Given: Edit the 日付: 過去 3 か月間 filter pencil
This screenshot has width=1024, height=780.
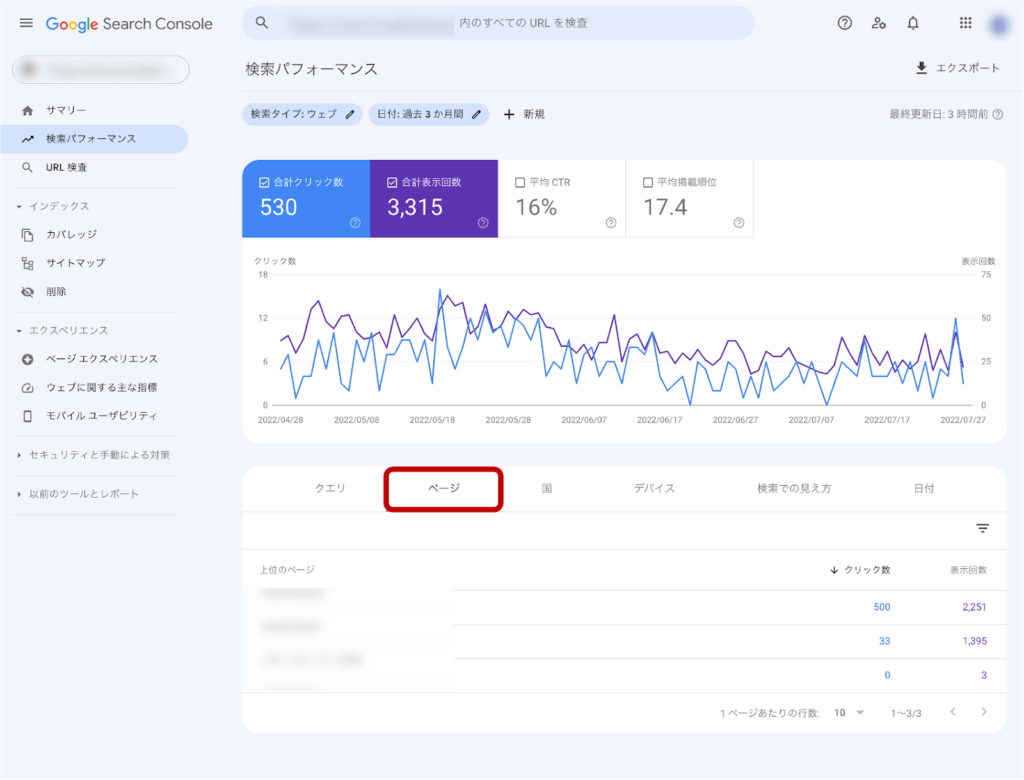Looking at the screenshot, I should 477,114.
